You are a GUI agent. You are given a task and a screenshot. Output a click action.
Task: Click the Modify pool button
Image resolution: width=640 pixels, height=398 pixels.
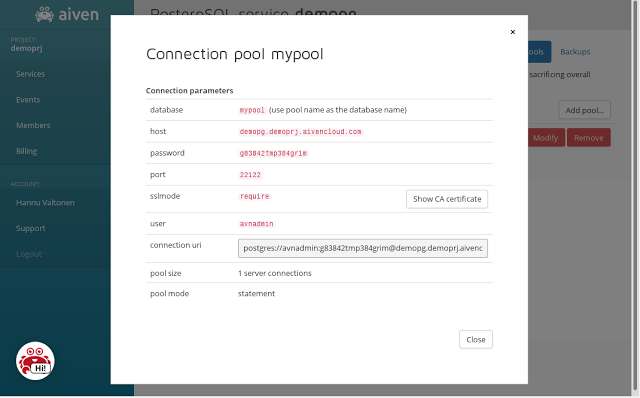click(546, 138)
